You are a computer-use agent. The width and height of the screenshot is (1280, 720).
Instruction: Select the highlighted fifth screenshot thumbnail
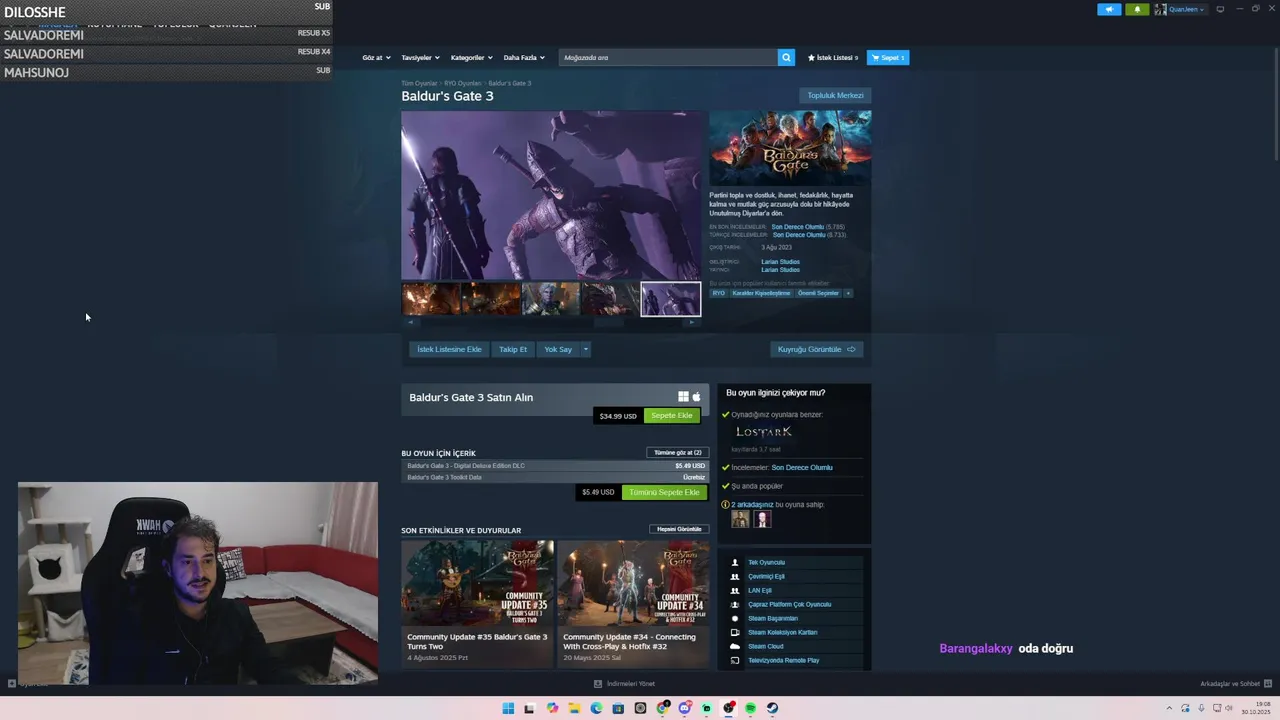click(671, 299)
